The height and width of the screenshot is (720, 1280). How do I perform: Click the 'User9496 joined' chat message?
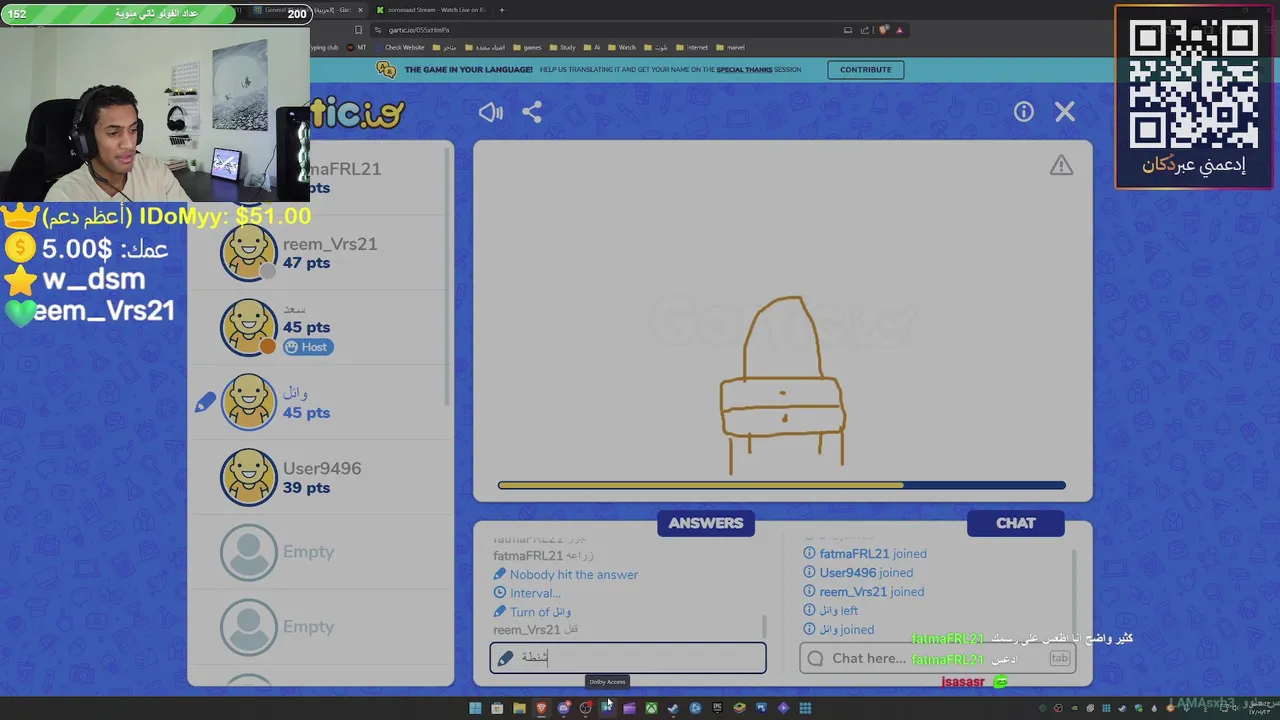[866, 573]
